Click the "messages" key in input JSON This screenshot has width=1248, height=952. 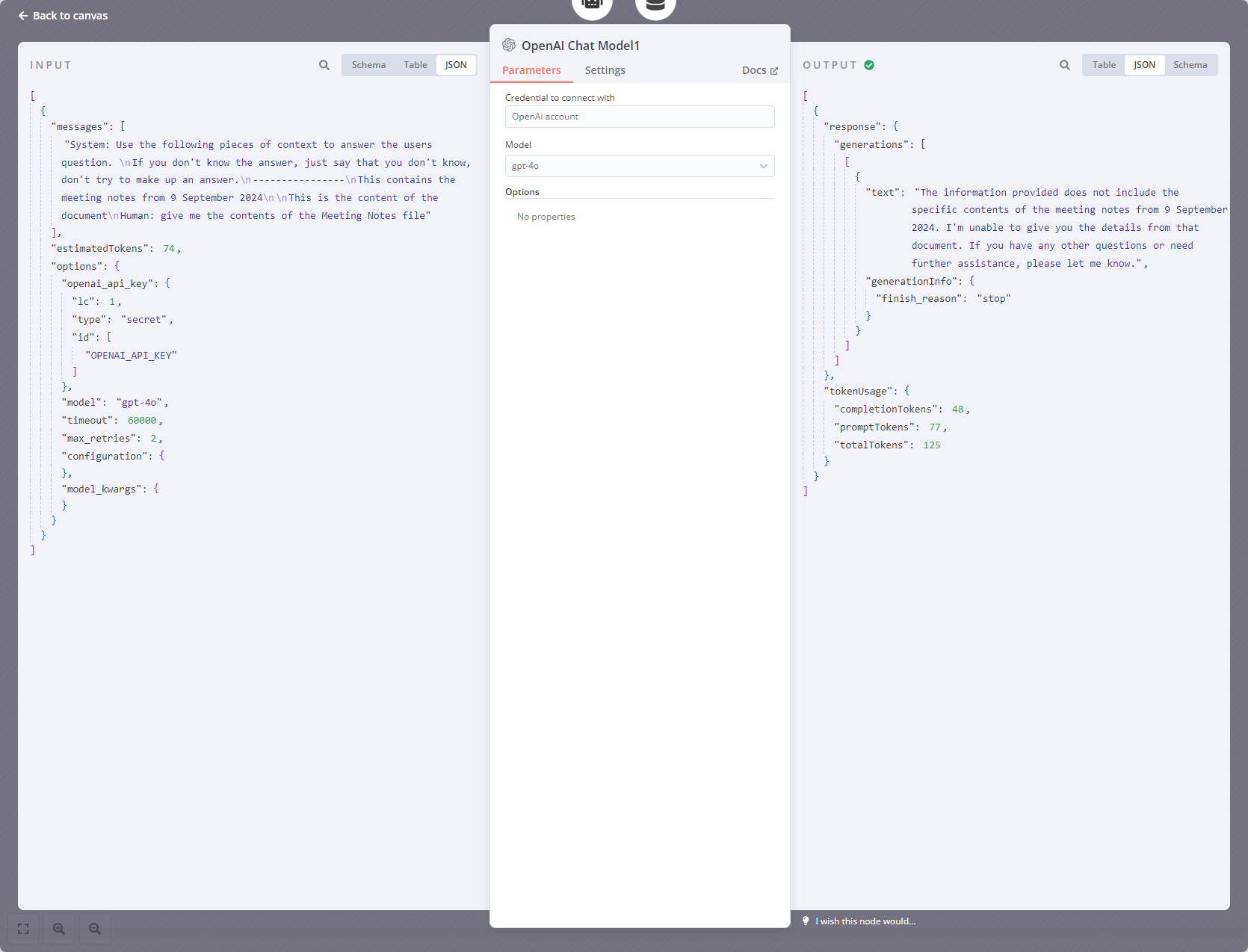pyautogui.click(x=79, y=127)
